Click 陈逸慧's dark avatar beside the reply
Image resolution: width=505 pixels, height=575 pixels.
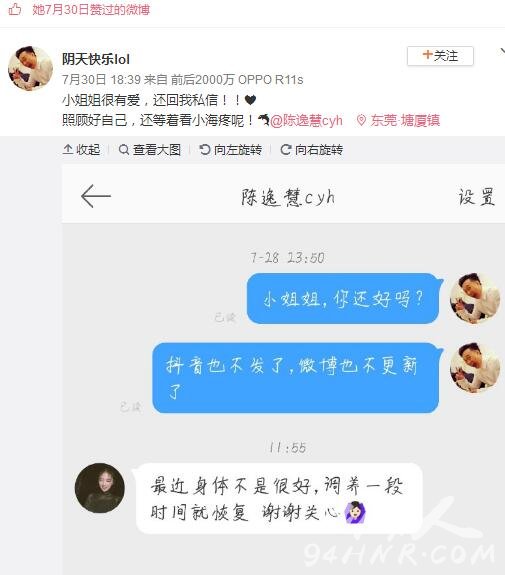(100, 488)
